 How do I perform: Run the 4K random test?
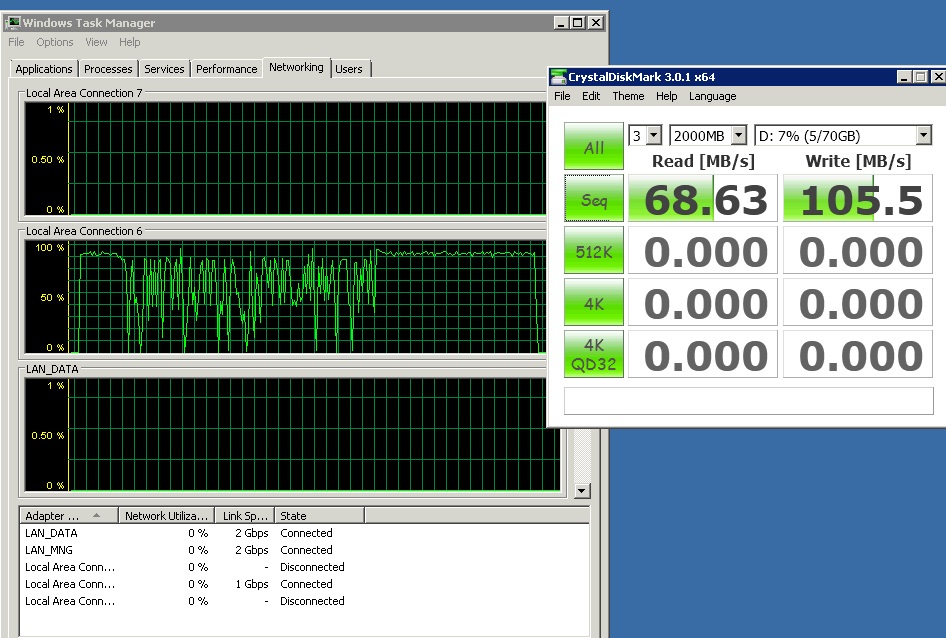(x=594, y=302)
